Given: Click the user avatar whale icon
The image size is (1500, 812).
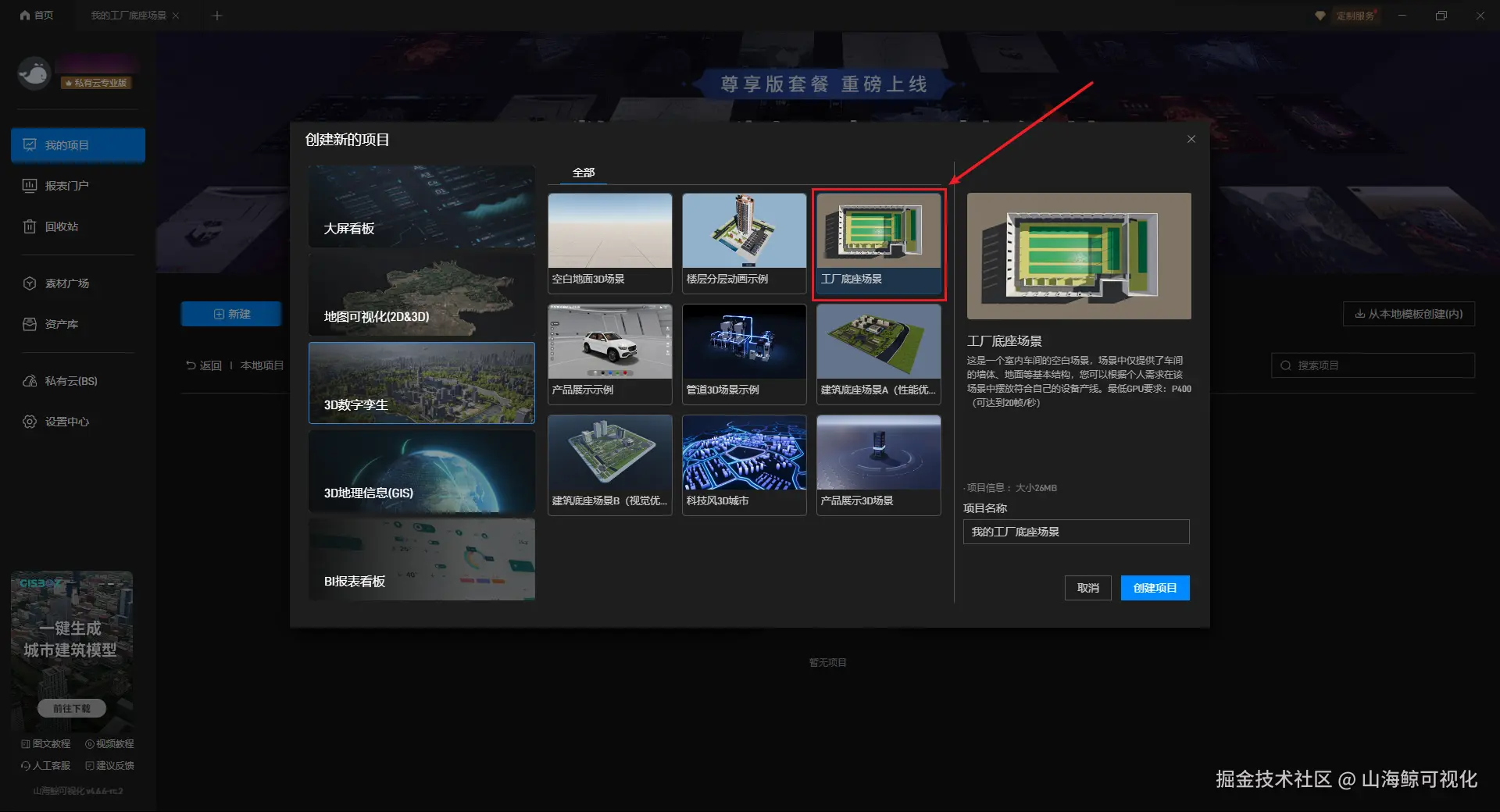Looking at the screenshot, I should 34,73.
